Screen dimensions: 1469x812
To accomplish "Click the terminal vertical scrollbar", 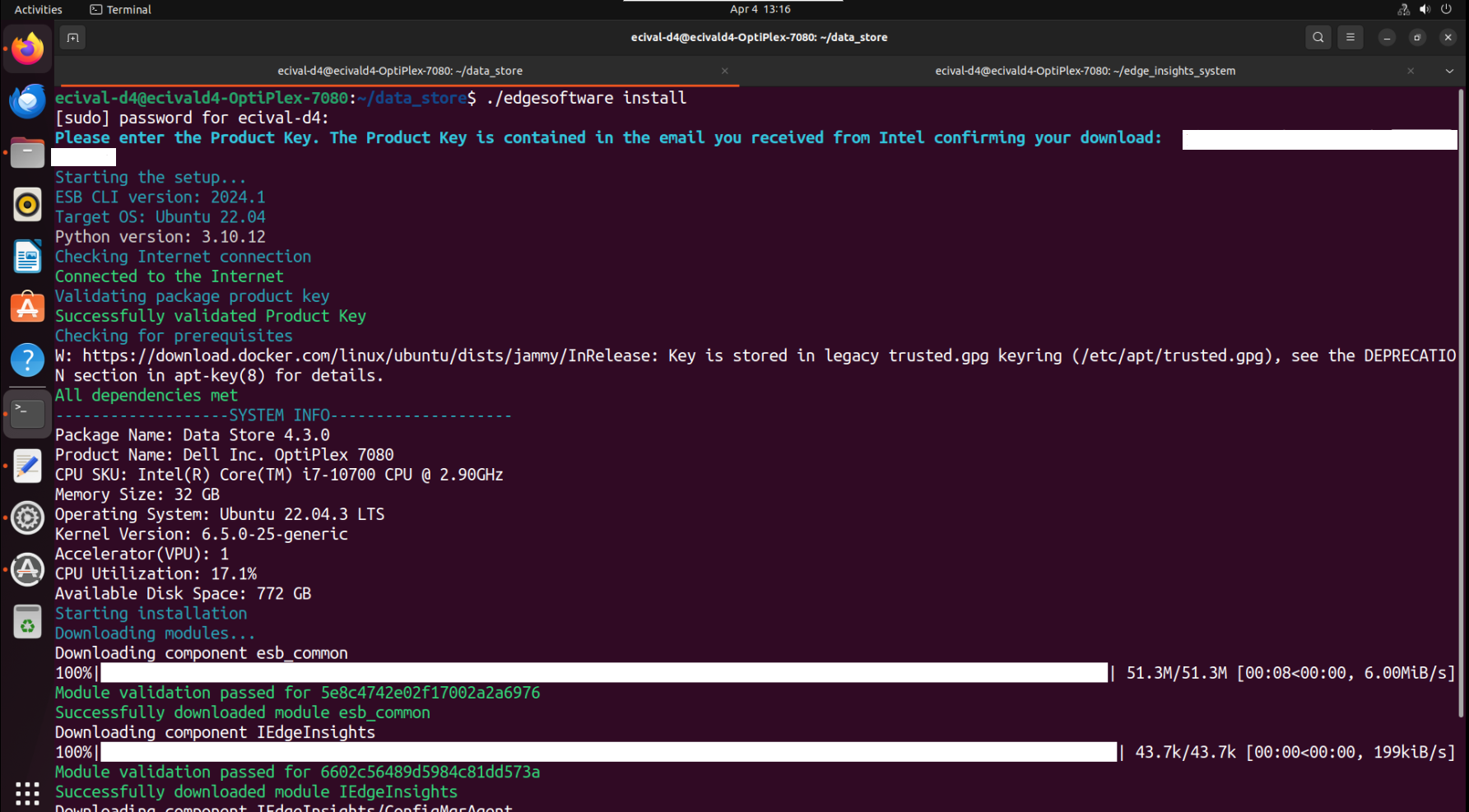I will pyautogui.click(x=1461, y=401).
